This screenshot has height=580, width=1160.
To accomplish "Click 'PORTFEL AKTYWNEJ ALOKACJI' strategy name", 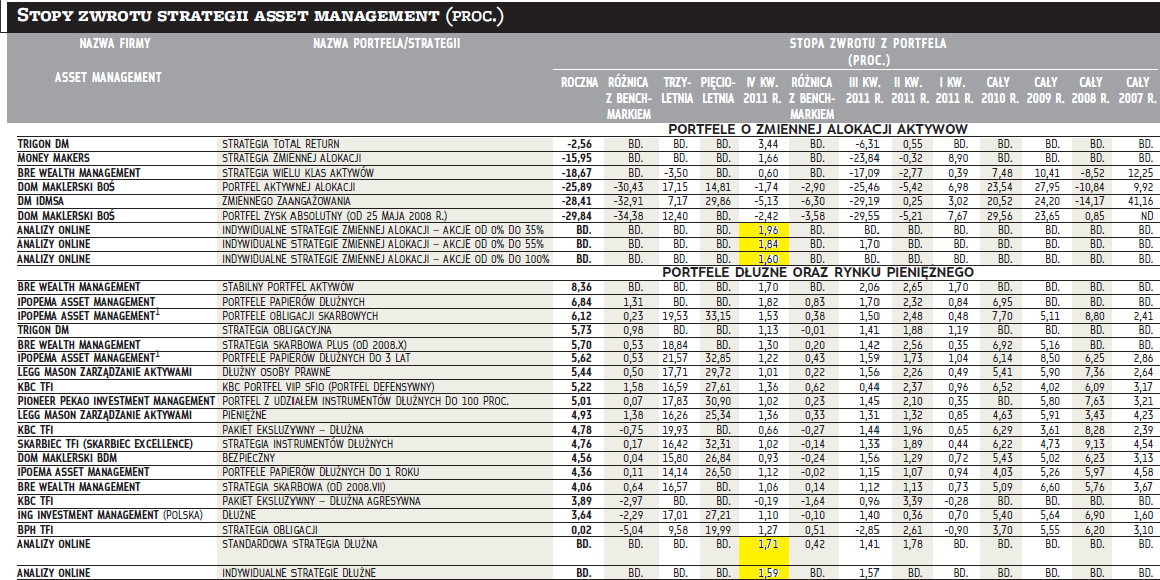I will pyautogui.click(x=289, y=187).
